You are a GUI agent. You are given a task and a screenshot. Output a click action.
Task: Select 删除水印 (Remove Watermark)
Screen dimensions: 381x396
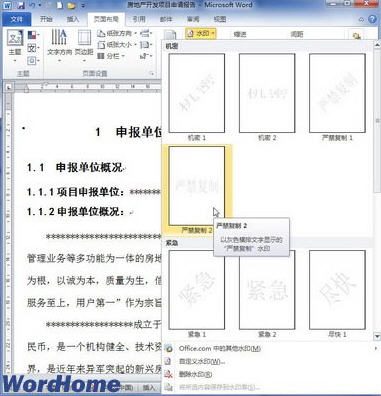point(196,374)
